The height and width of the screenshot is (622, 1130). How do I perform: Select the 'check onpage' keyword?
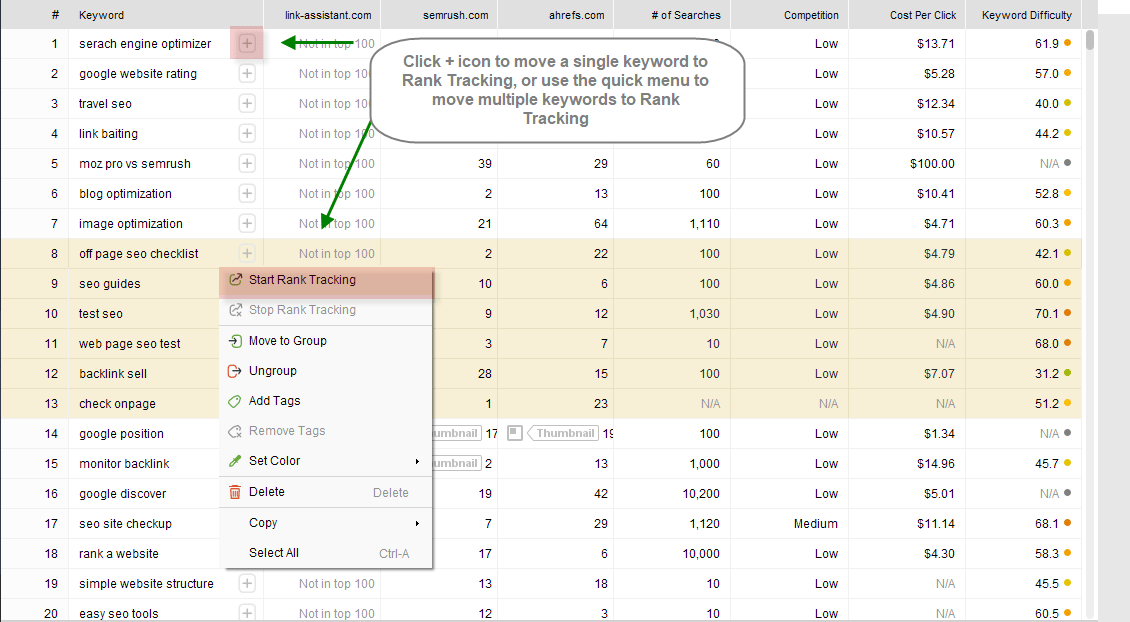click(117, 404)
